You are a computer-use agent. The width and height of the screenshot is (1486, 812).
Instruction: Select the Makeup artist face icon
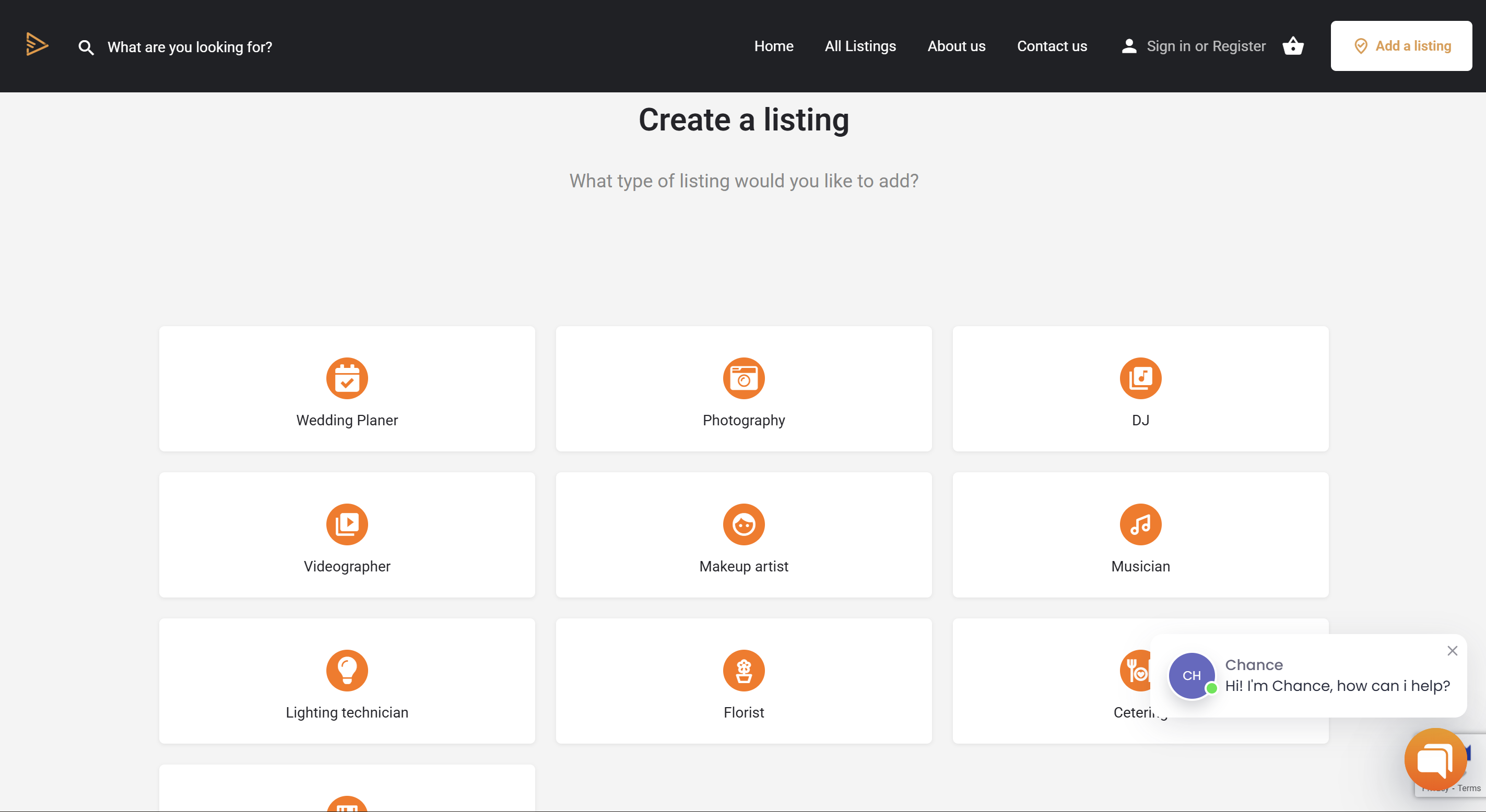tap(744, 524)
